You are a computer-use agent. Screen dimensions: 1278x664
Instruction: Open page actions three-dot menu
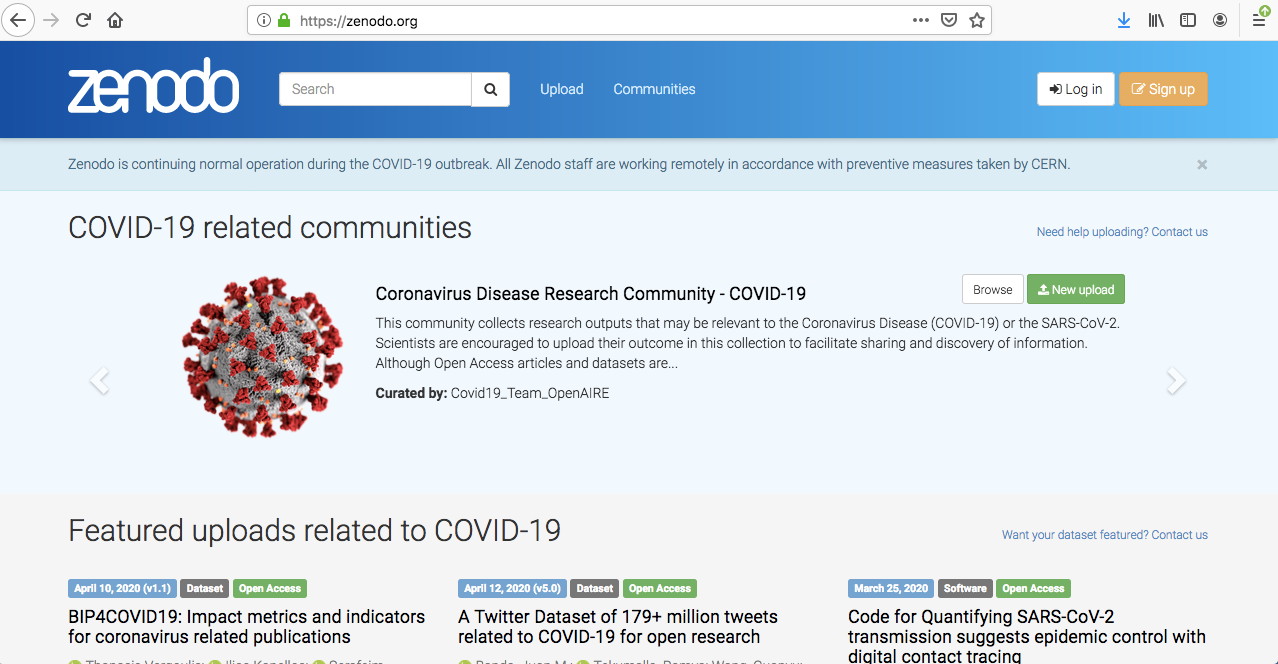click(921, 20)
